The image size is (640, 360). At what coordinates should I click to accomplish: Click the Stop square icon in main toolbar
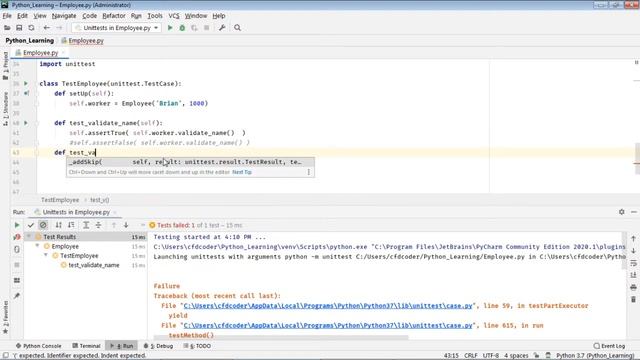pos(207,28)
